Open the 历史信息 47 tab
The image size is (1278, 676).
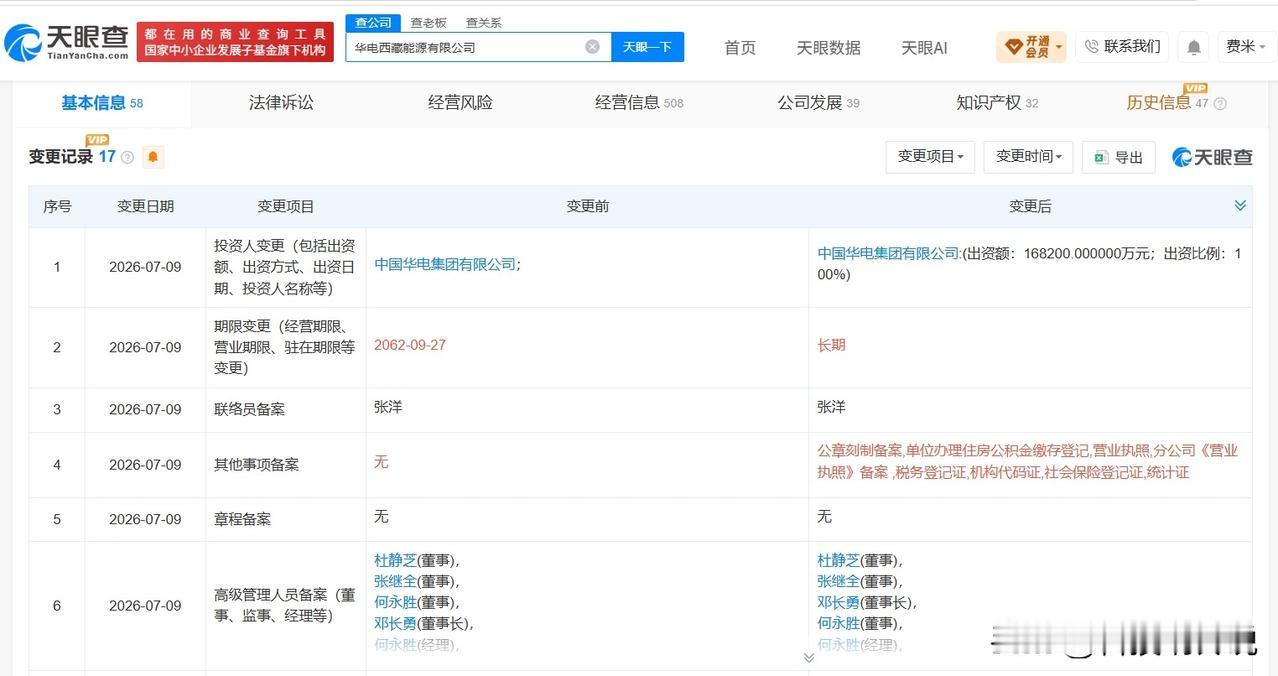point(1167,103)
